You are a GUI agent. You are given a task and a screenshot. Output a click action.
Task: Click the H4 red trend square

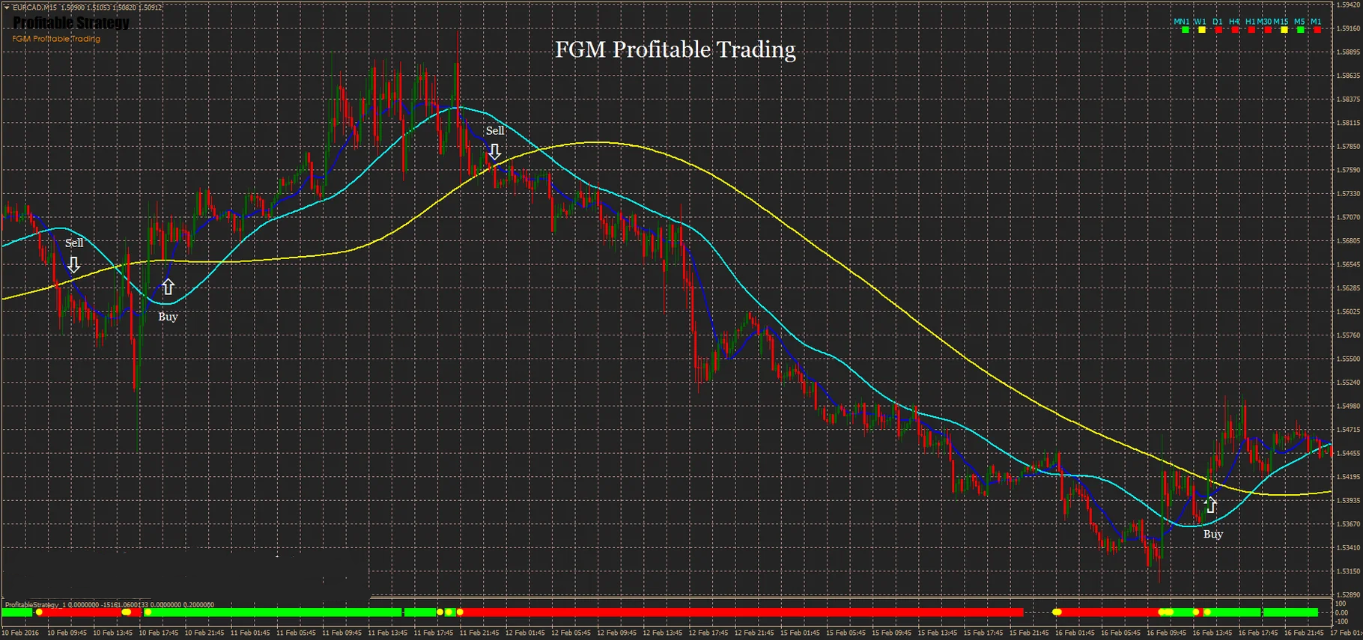point(1235,30)
